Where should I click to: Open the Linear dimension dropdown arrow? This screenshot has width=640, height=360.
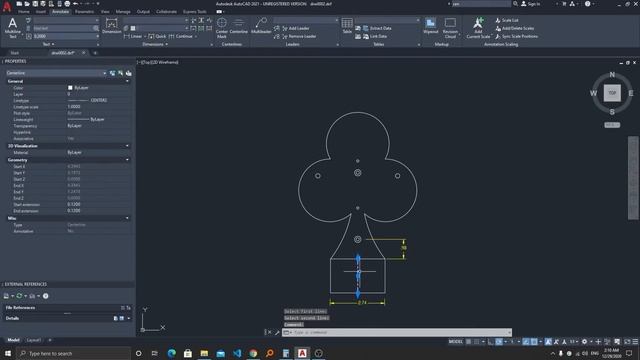click(145, 36)
